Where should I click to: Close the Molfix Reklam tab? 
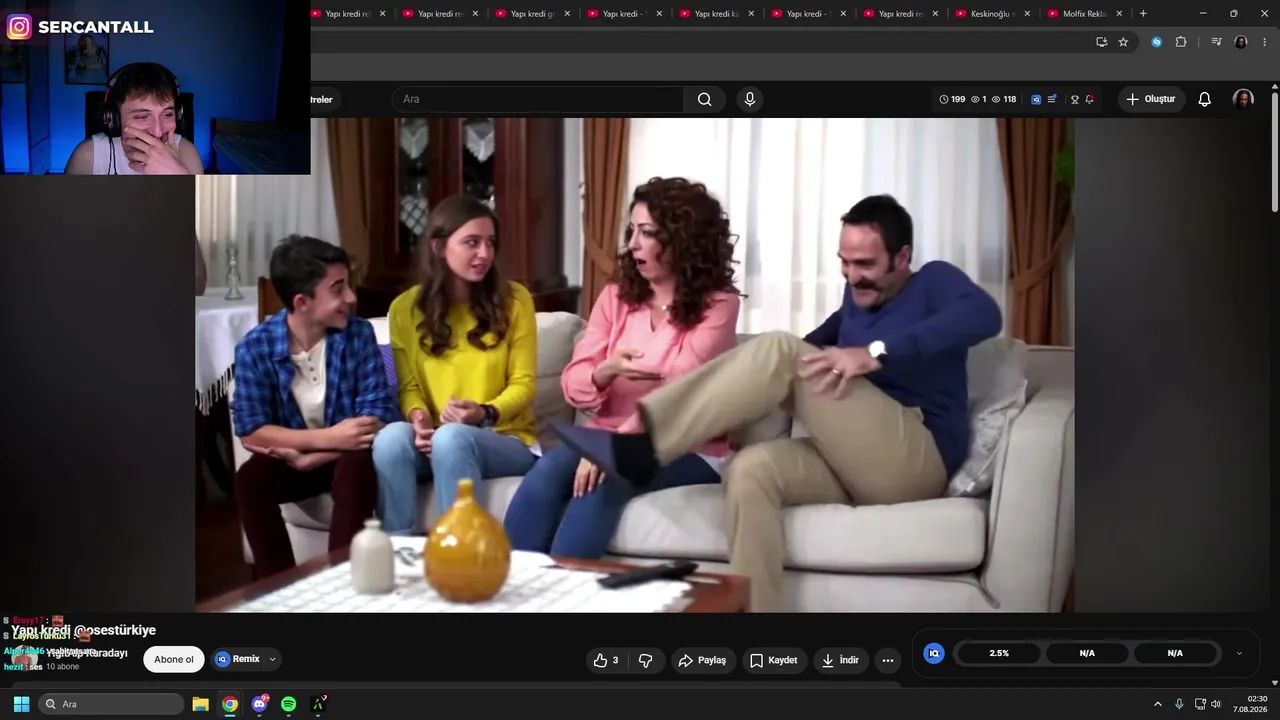coord(1119,13)
